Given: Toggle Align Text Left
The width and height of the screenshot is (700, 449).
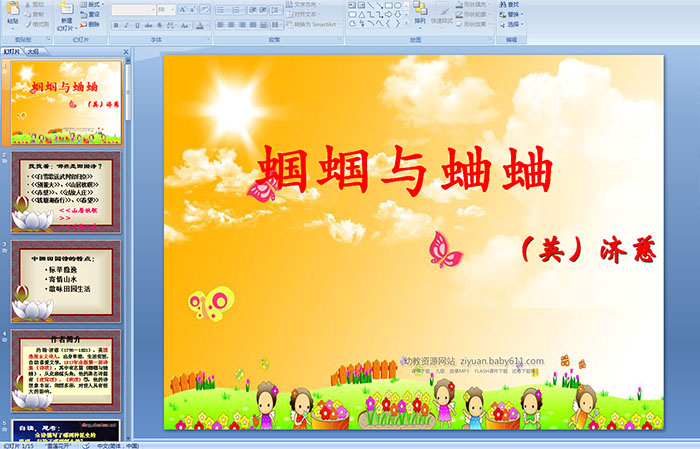Looking at the screenshot, I should 221,25.
